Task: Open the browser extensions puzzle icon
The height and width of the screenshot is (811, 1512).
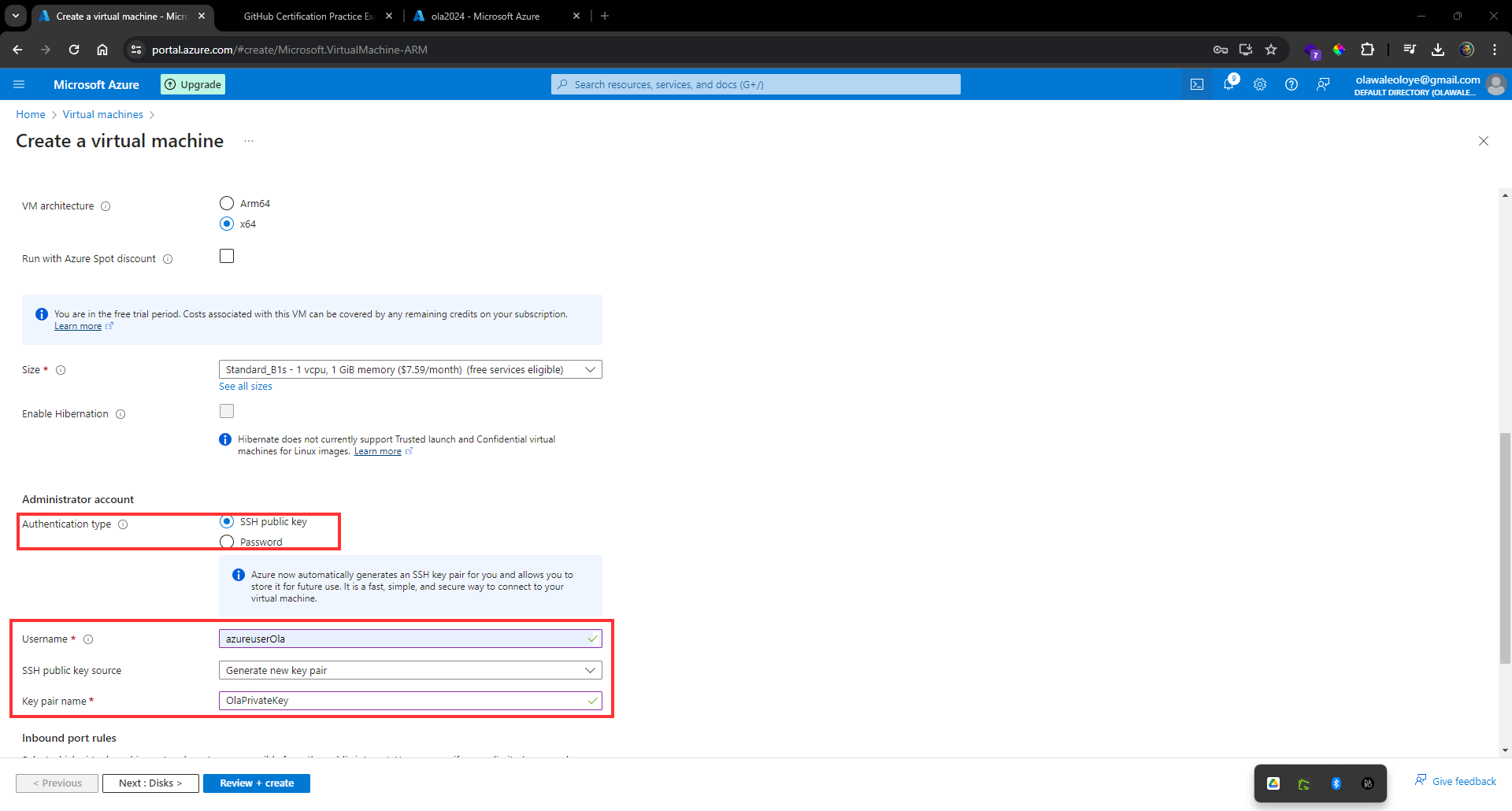Action: (1368, 50)
